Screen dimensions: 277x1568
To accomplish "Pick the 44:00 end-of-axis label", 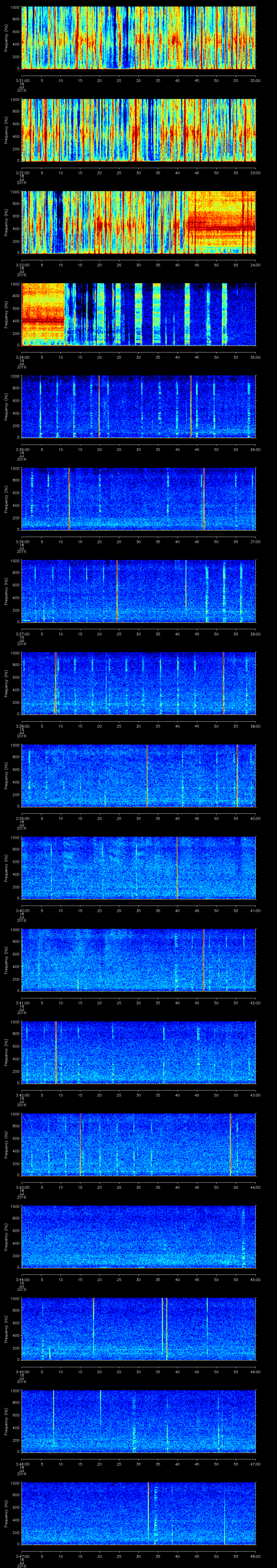I will point(255,1187).
